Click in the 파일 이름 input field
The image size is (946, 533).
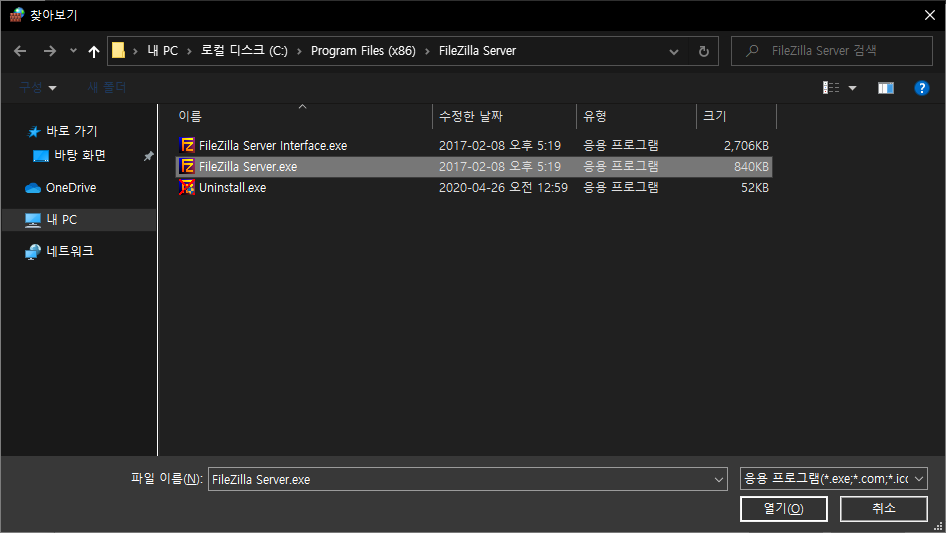[460, 479]
